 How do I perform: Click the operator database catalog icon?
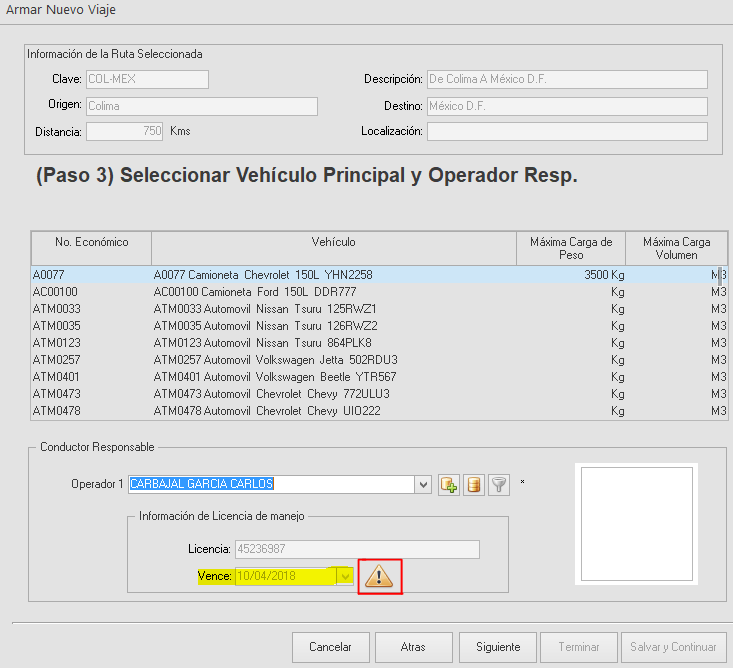click(474, 485)
